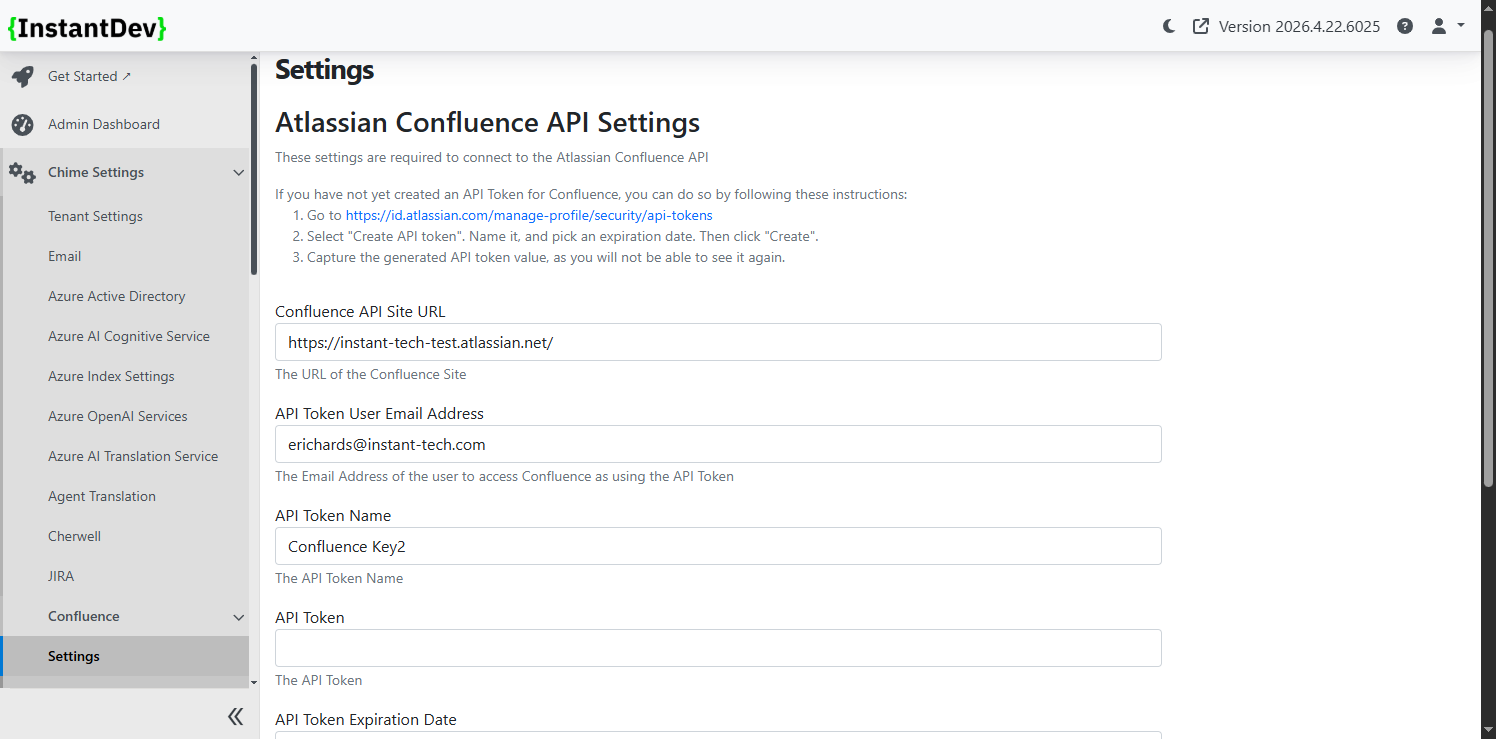Go to Admin Dashboard
The image size is (1496, 739).
pos(104,124)
